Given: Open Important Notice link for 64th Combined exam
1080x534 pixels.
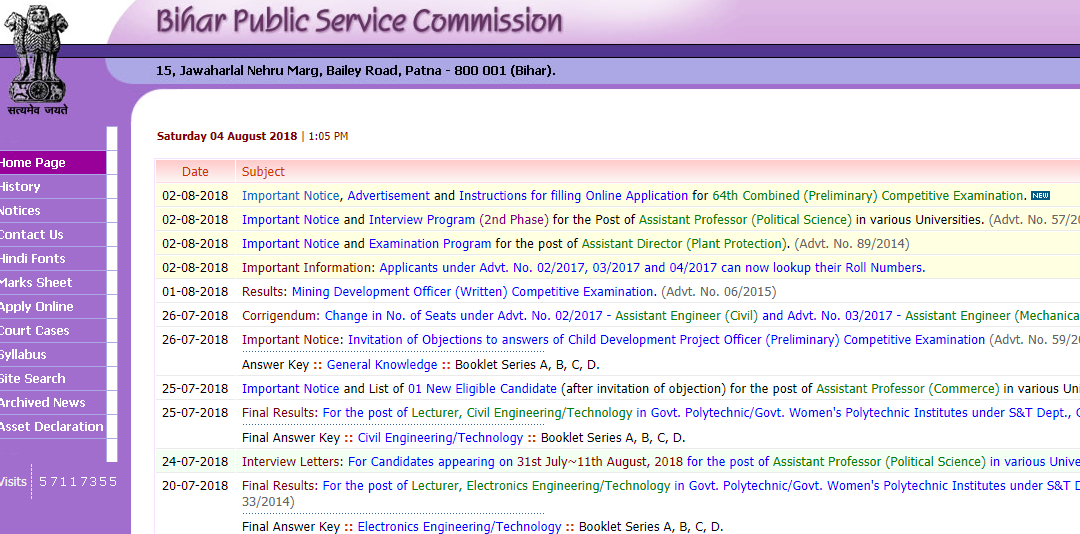Looking at the screenshot, I should pyautogui.click(x=290, y=196).
